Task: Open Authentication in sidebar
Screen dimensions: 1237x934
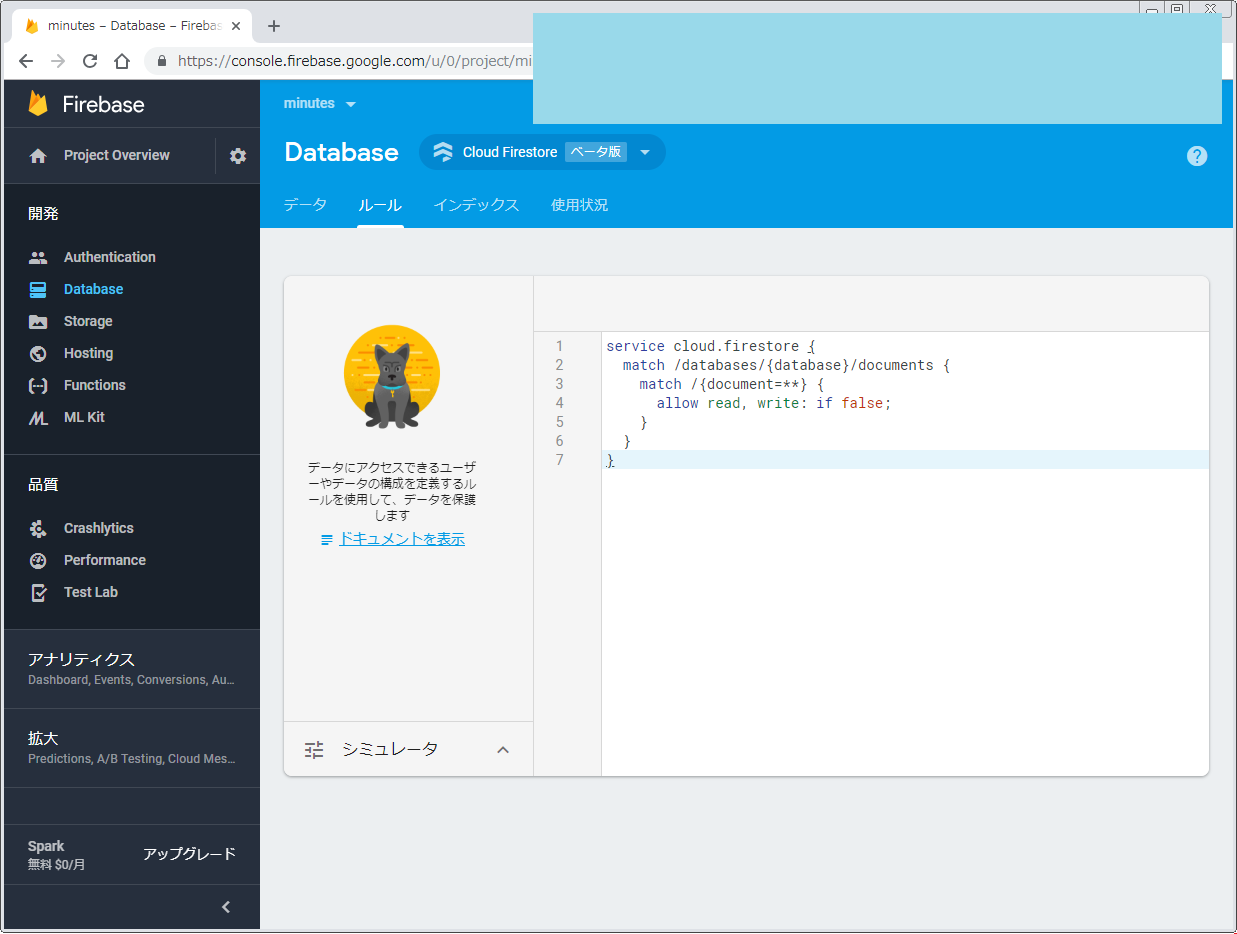Action: 110,257
